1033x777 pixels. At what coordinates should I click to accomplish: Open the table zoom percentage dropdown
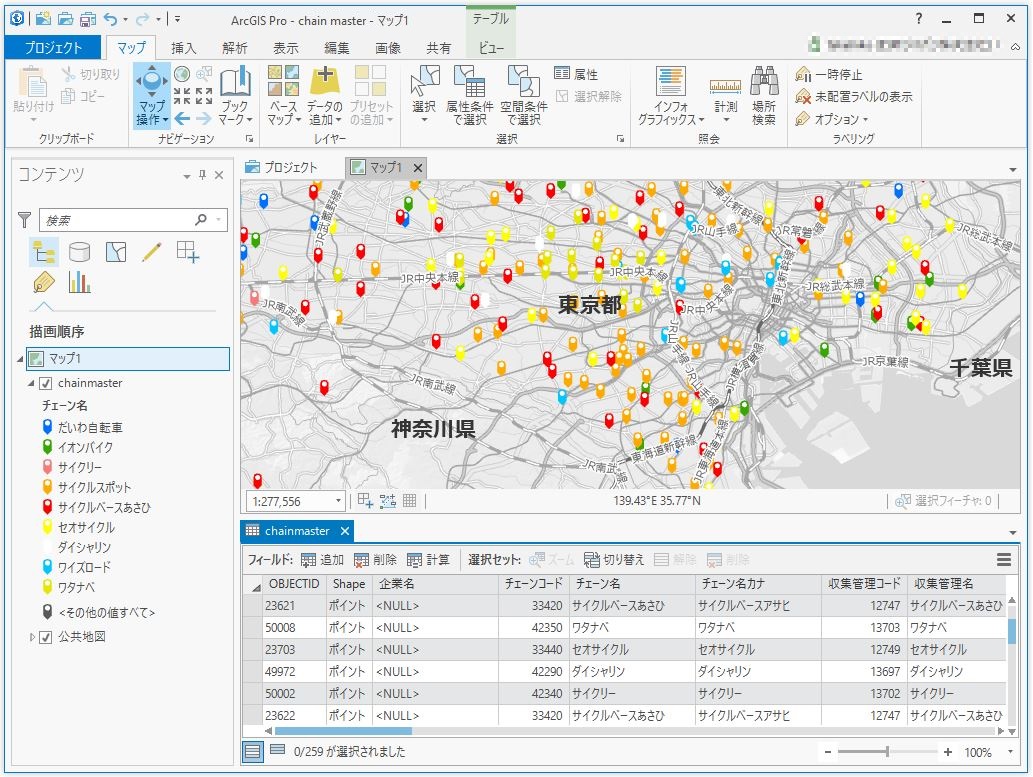click(x=1011, y=752)
